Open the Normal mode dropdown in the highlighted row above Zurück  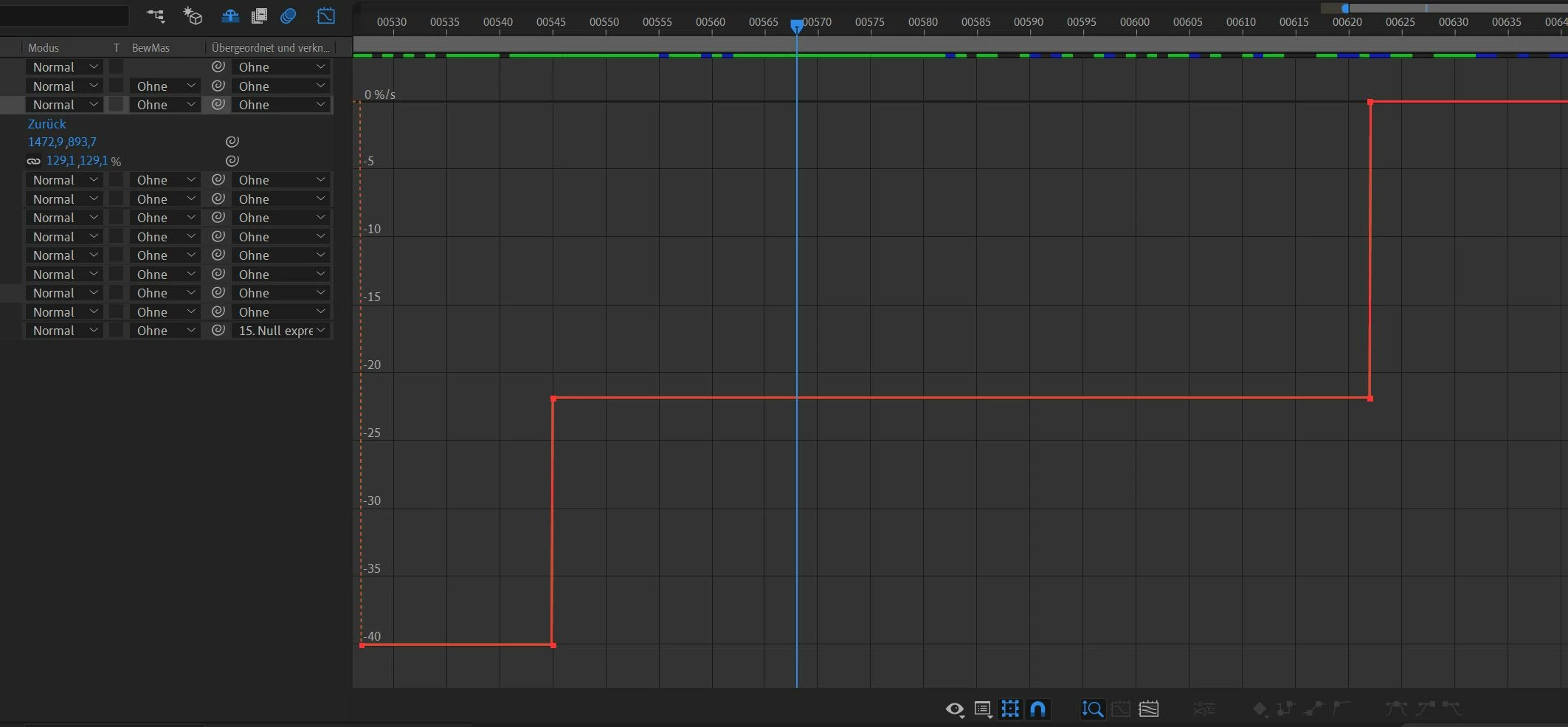point(64,105)
